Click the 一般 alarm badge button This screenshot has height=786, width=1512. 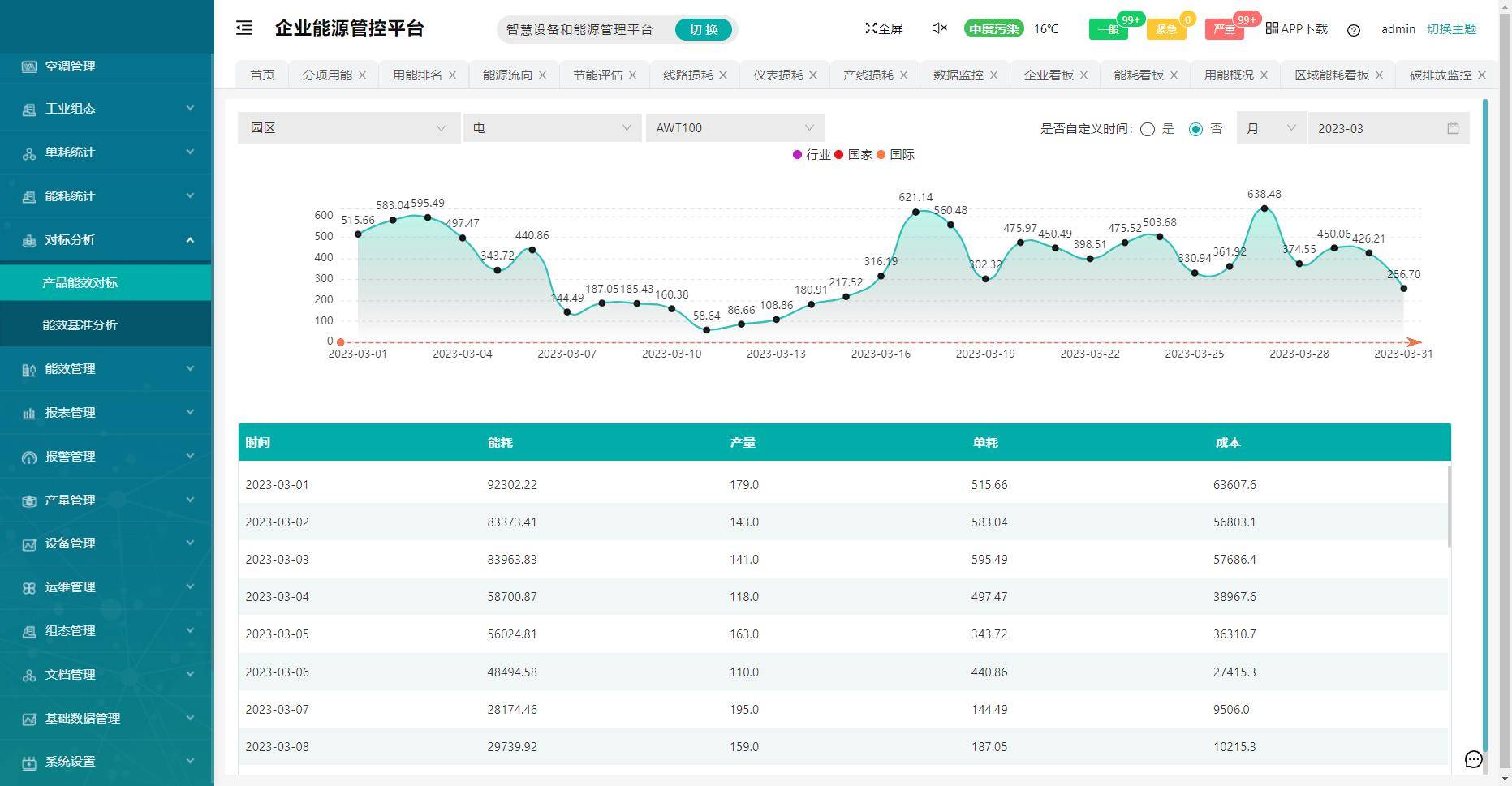[x=1108, y=30]
